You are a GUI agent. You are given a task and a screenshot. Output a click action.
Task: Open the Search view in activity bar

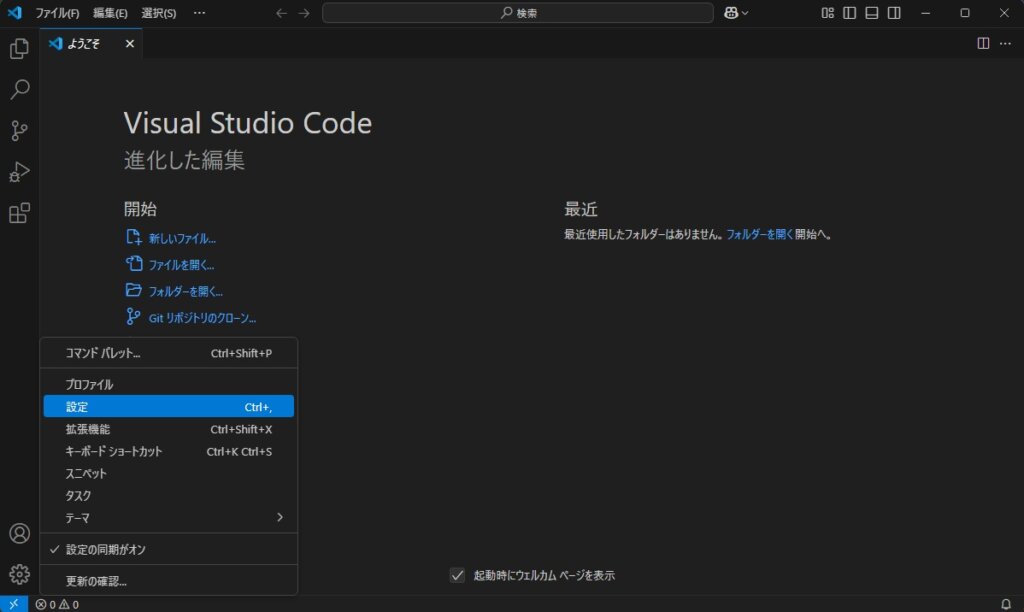click(19, 89)
